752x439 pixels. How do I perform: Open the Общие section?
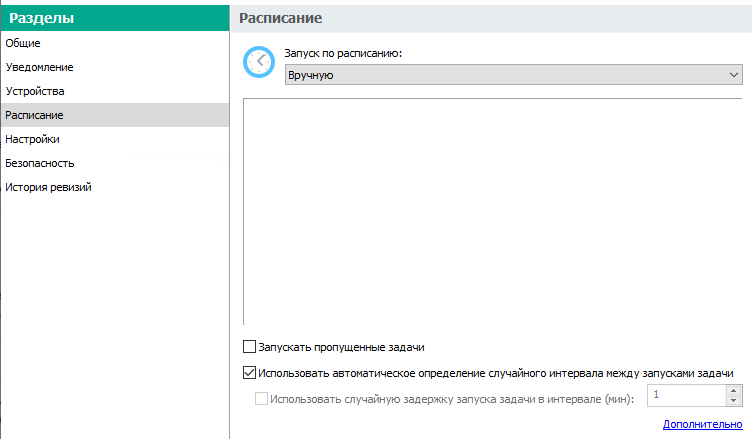[x=115, y=43]
